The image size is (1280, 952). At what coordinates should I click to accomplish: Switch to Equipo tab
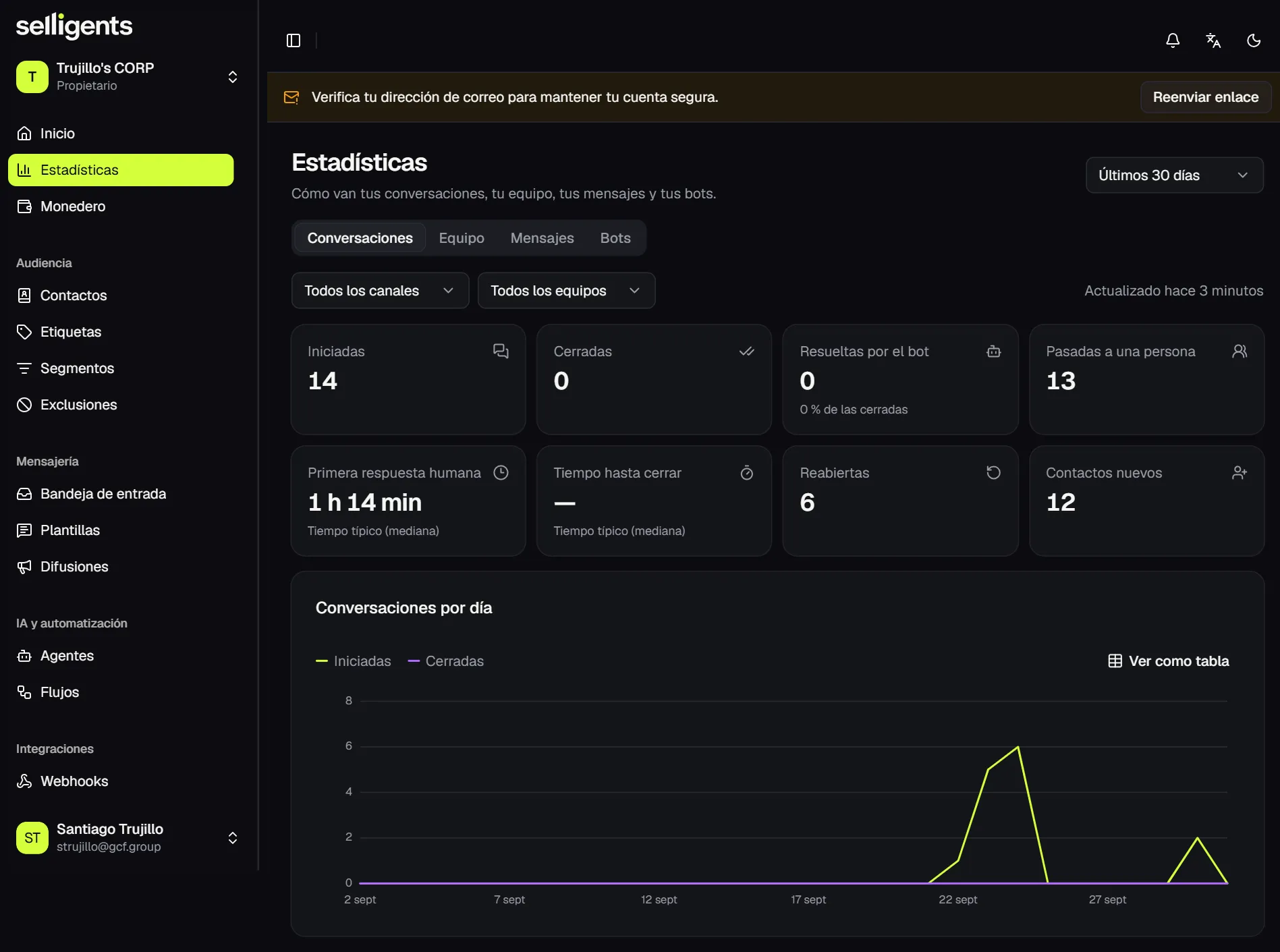[462, 238]
